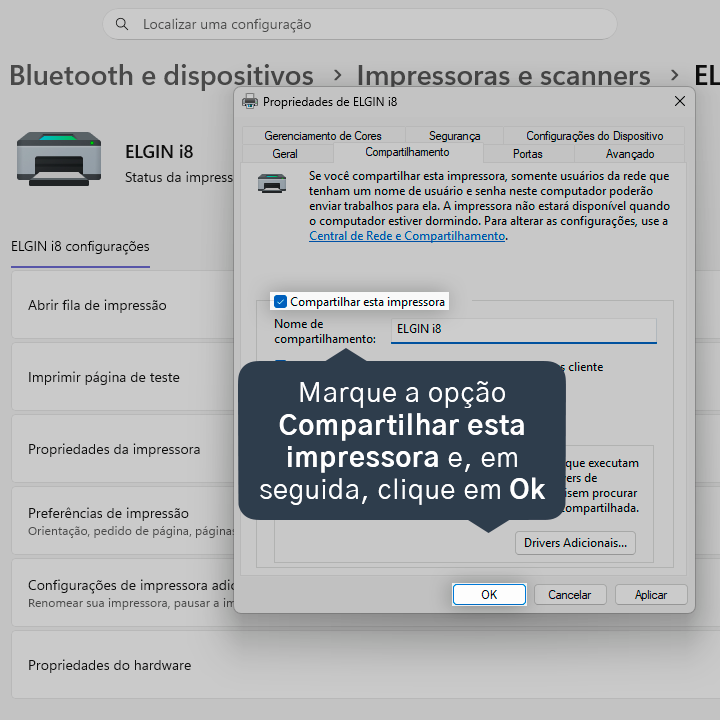Select ELGIN i8 configurações tab in Settings
The image size is (720, 720).
pyautogui.click(x=80, y=247)
